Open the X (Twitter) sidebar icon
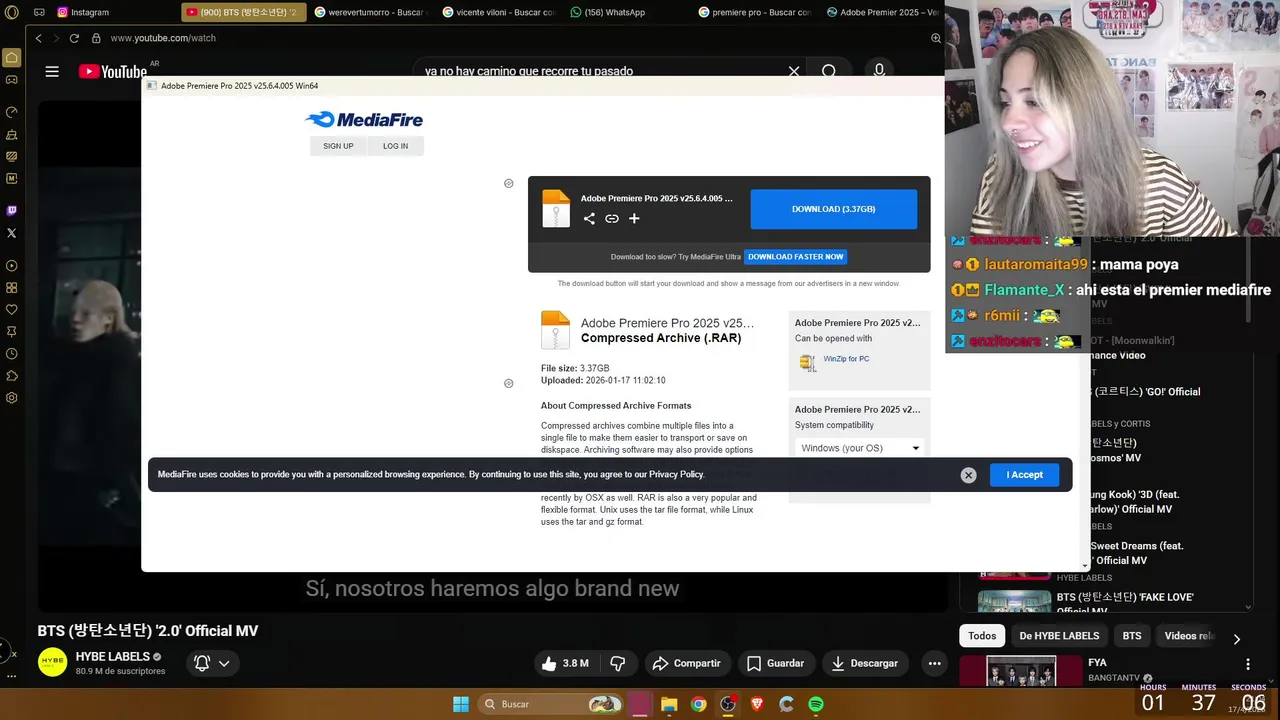 (x=12, y=233)
